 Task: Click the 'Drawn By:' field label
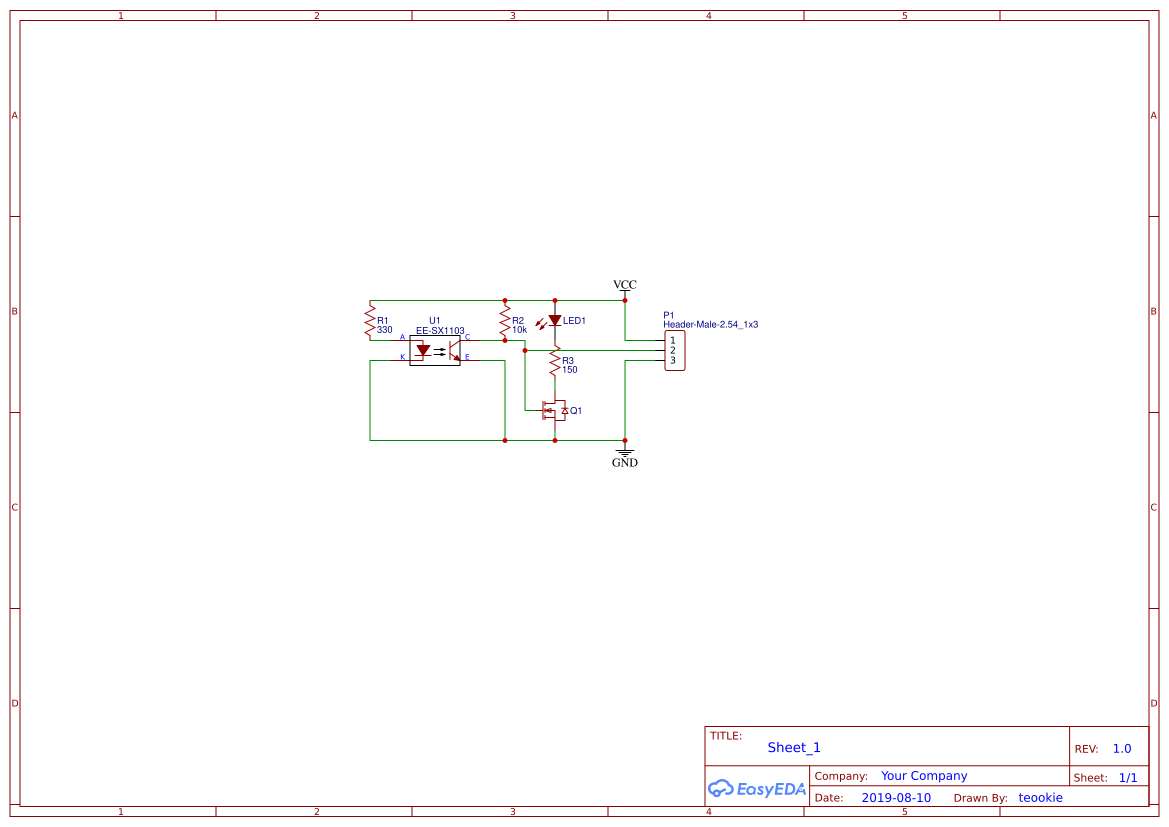click(980, 798)
